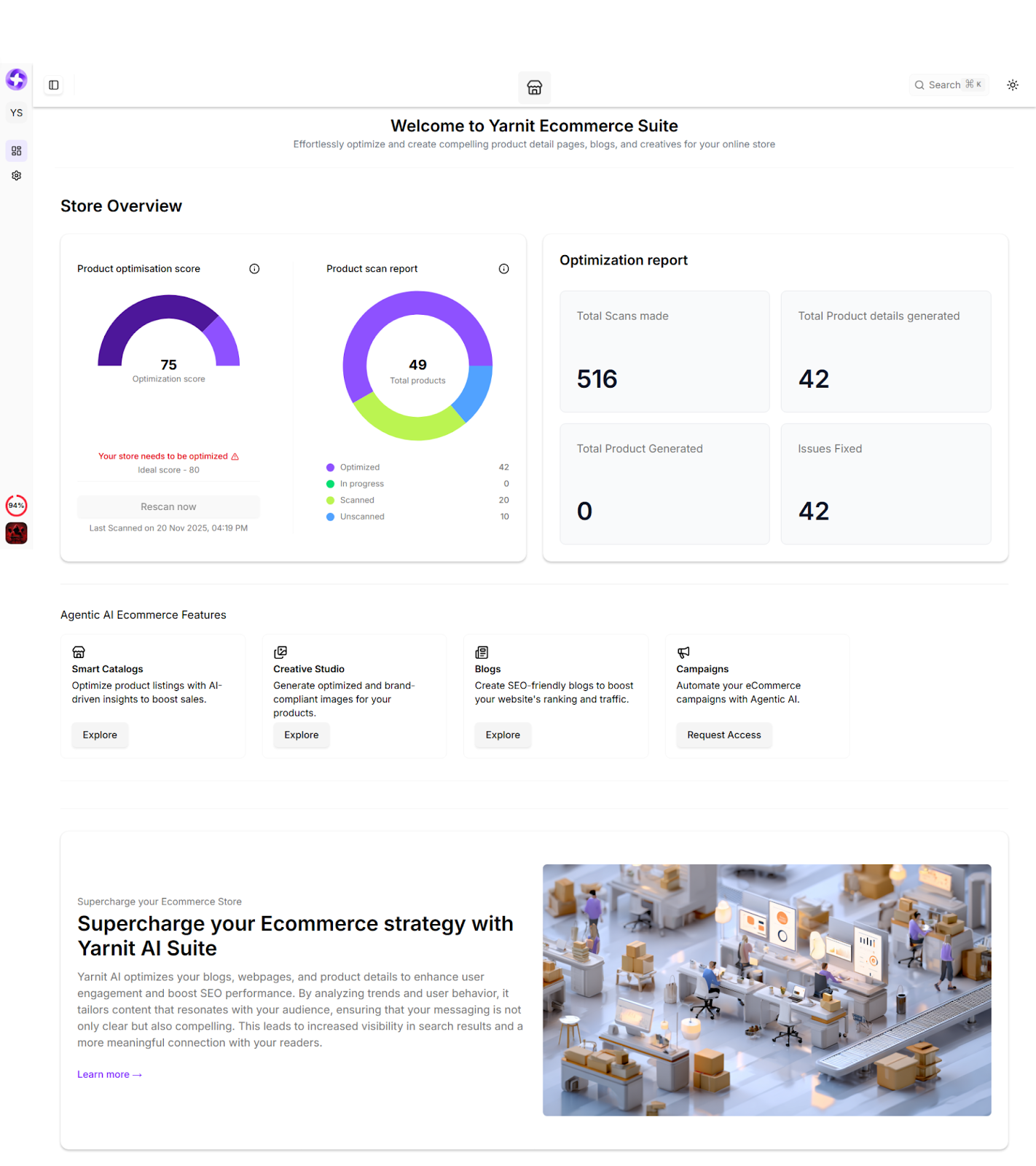The height and width of the screenshot is (1166, 1036).
Task: Click the Smart Catalogs store icon
Action: 79,652
